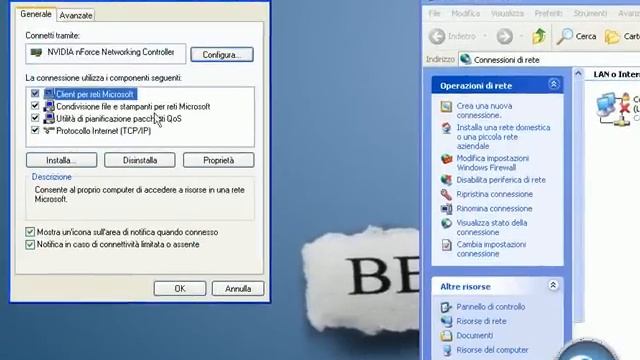Open Preferiti menu in Connessioni di rete
This screenshot has width=640, height=360.
point(548,13)
